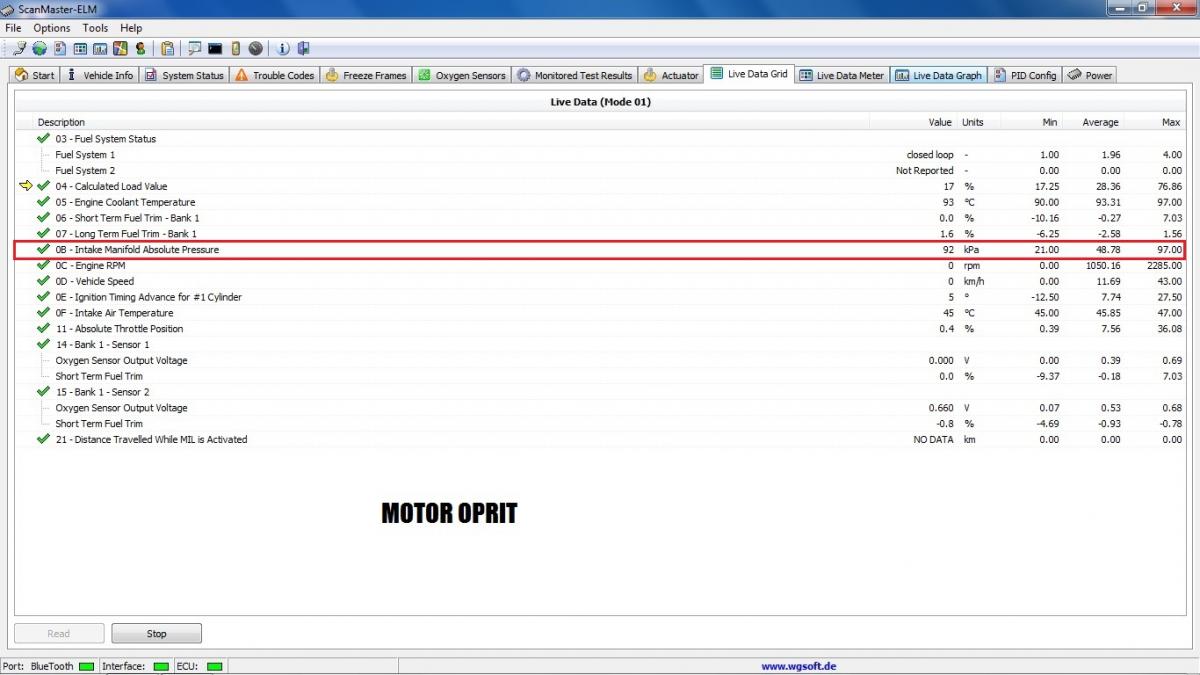
Task: Open the Options menu
Action: (52, 28)
